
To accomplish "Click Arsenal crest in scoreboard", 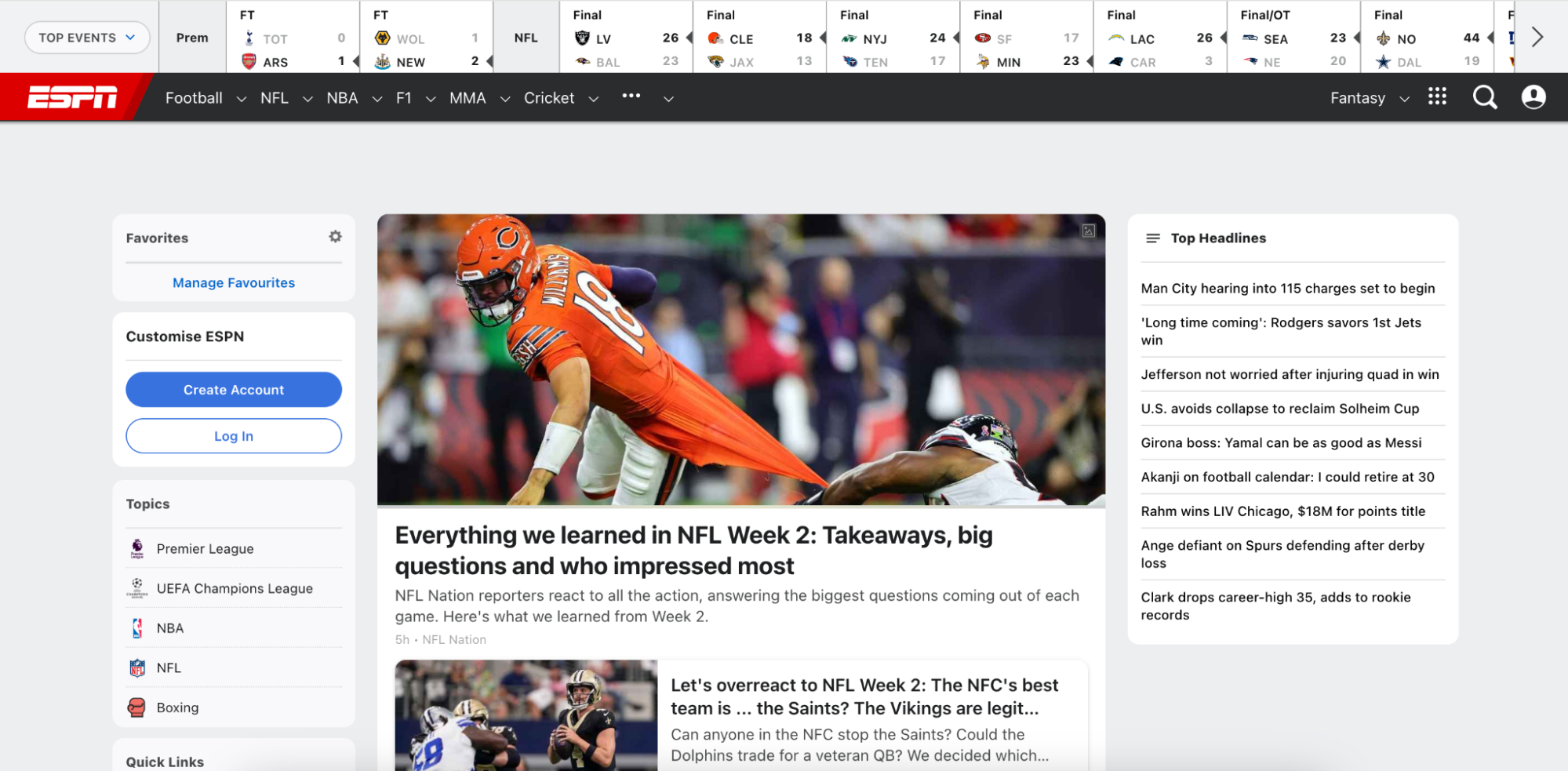I will tap(249, 61).
